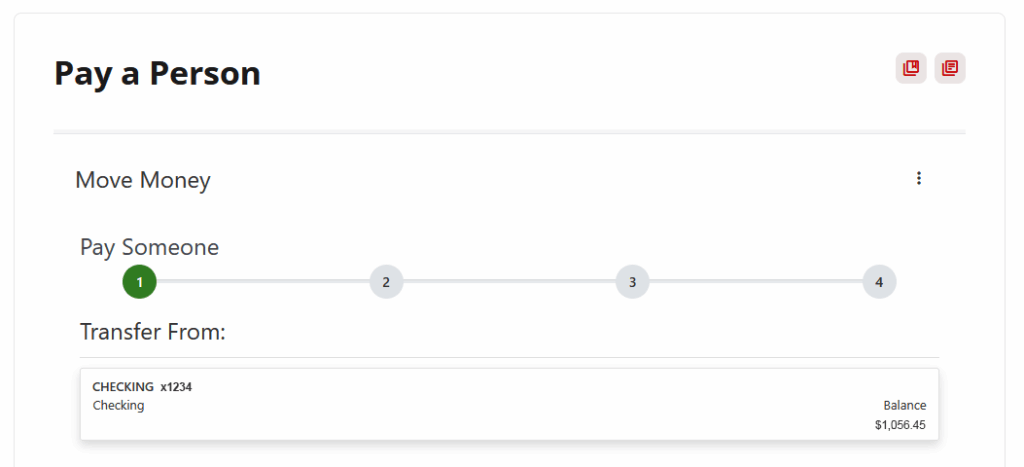This screenshot has width=1024, height=467.
Task: Select the green step 1 circle
Action: [x=139, y=282]
